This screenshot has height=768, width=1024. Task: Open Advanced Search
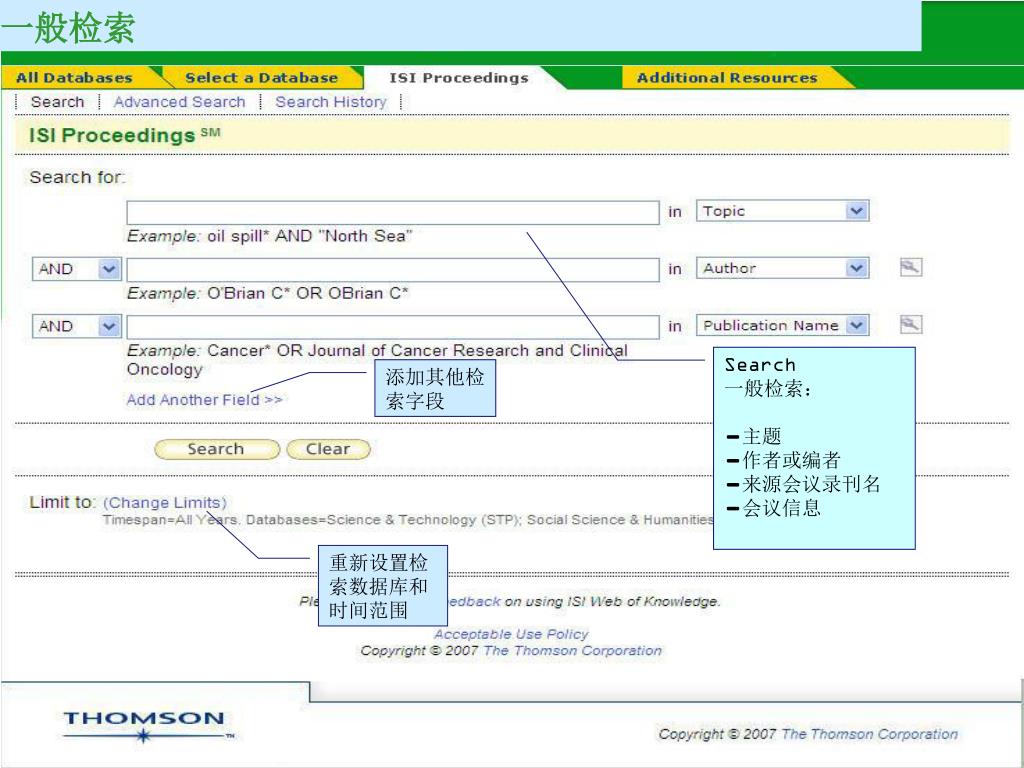pos(180,102)
